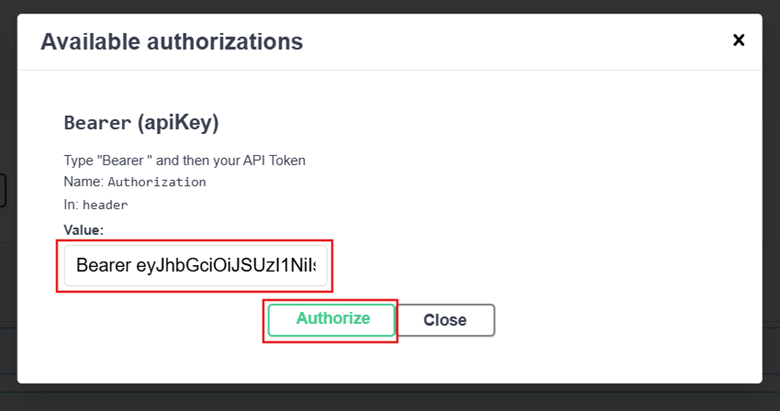Click the word "Bearer" inside the Value input
The width and height of the screenshot is (780, 411).
coord(103,267)
